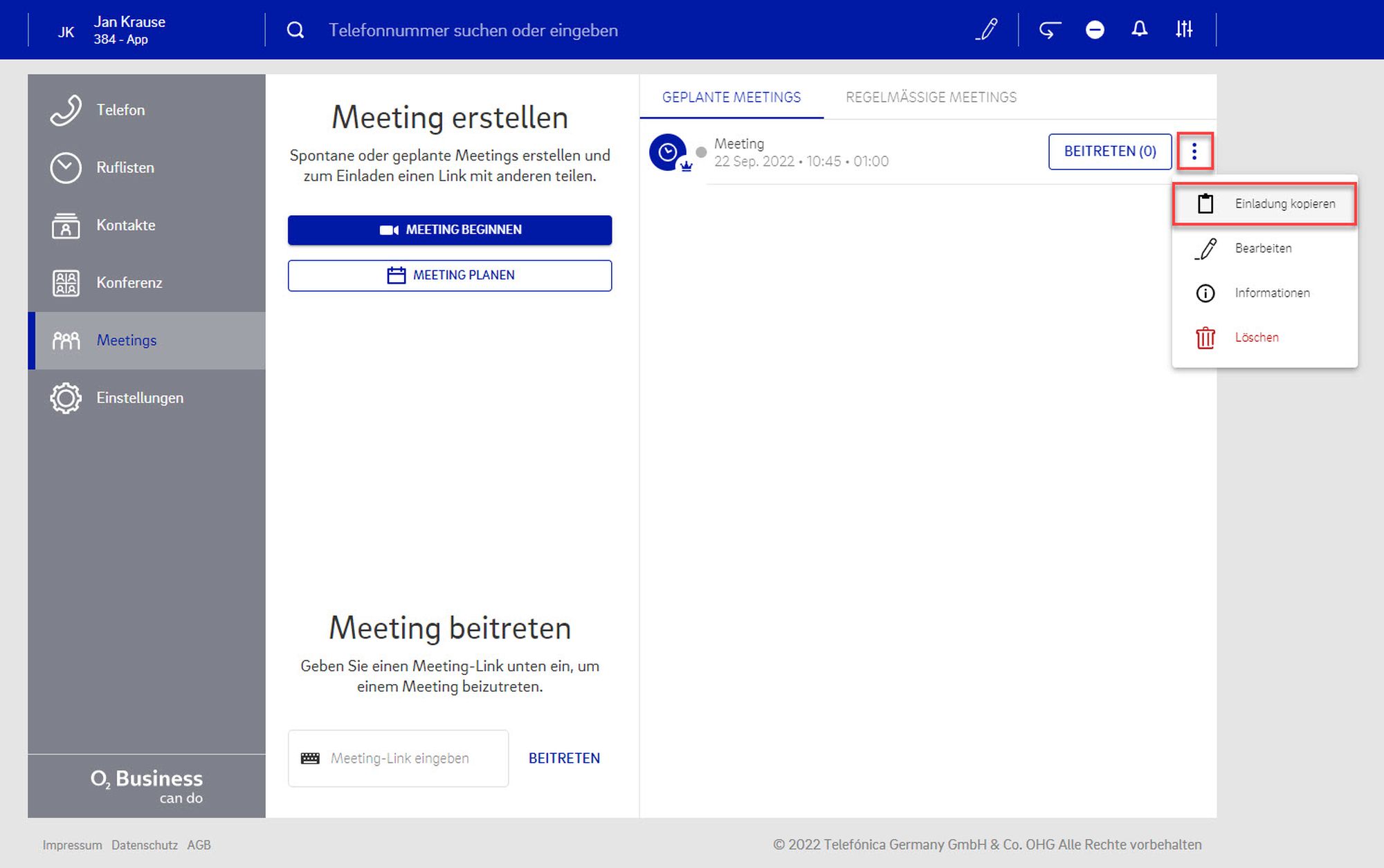Click Löschen to delete the meeting
1384x868 pixels.
pos(1256,338)
